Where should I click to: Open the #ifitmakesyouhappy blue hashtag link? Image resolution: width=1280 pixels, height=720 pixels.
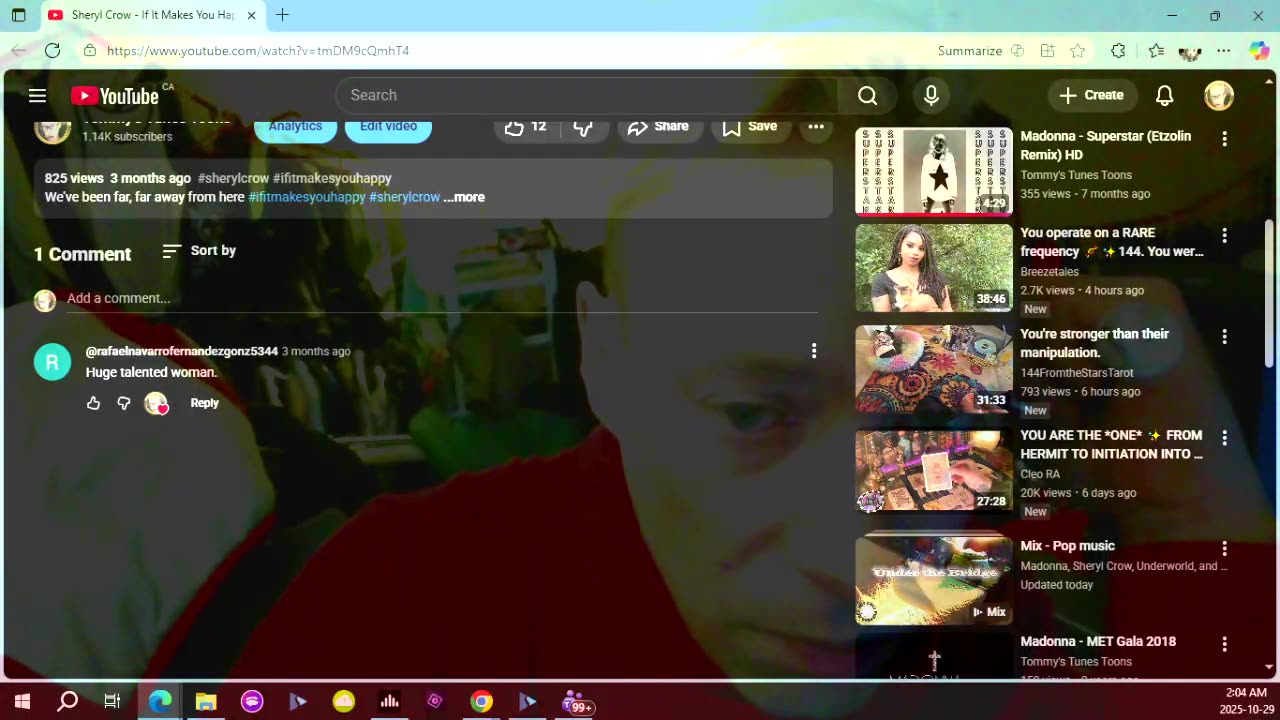coord(307,197)
